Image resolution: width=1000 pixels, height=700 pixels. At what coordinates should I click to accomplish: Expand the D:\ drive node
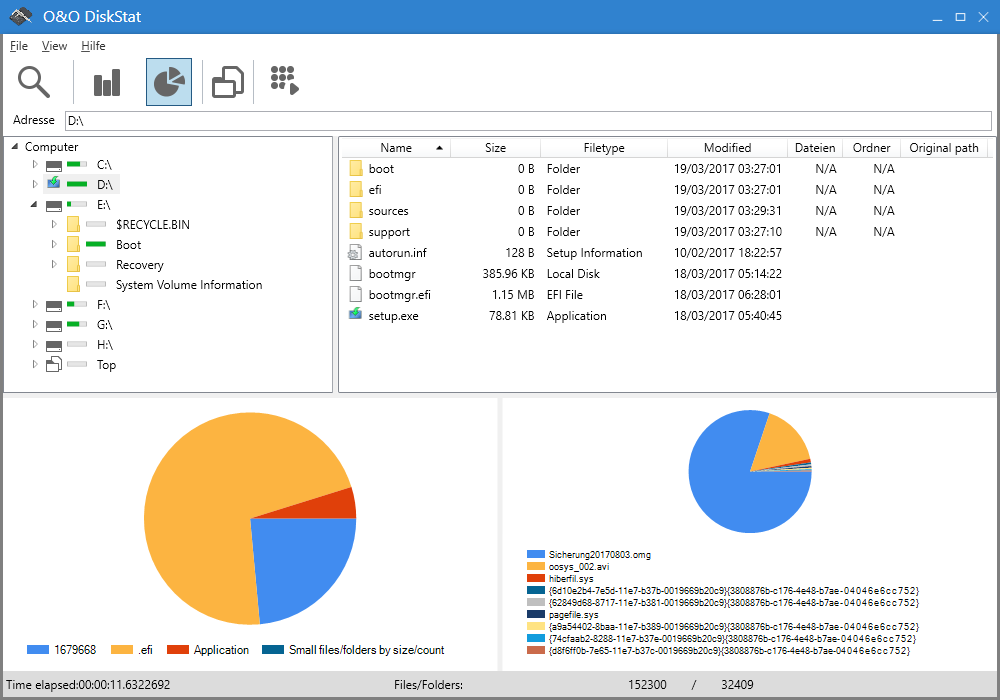tap(35, 184)
